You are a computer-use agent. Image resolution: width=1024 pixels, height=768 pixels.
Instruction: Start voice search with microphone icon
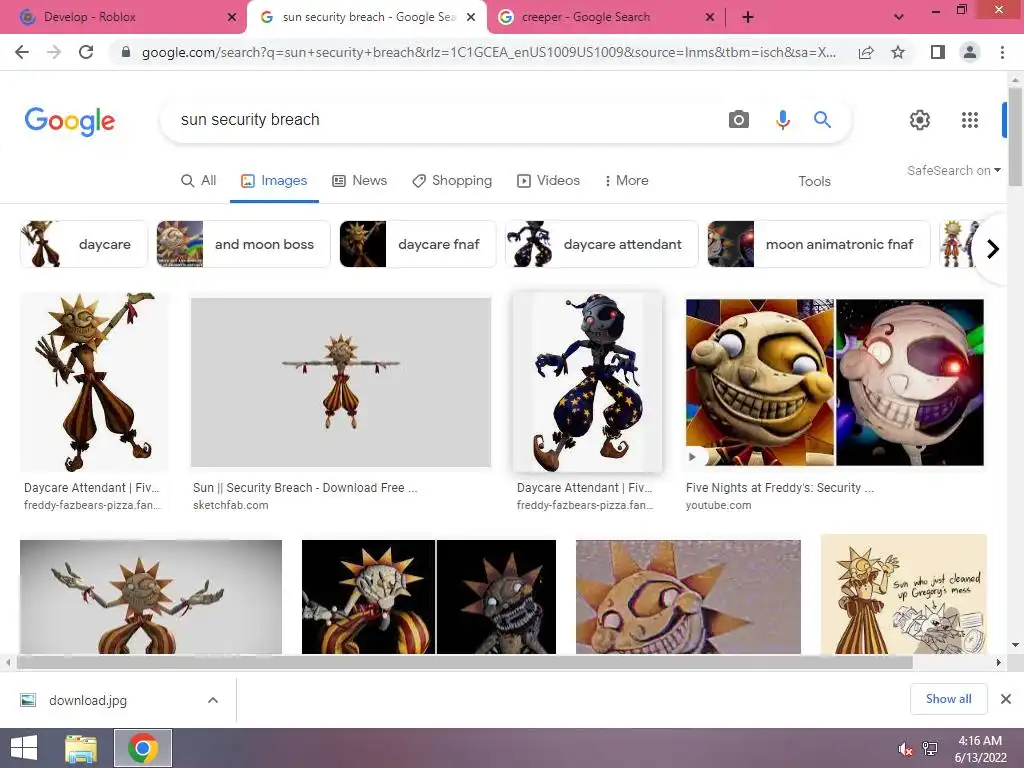coord(782,120)
